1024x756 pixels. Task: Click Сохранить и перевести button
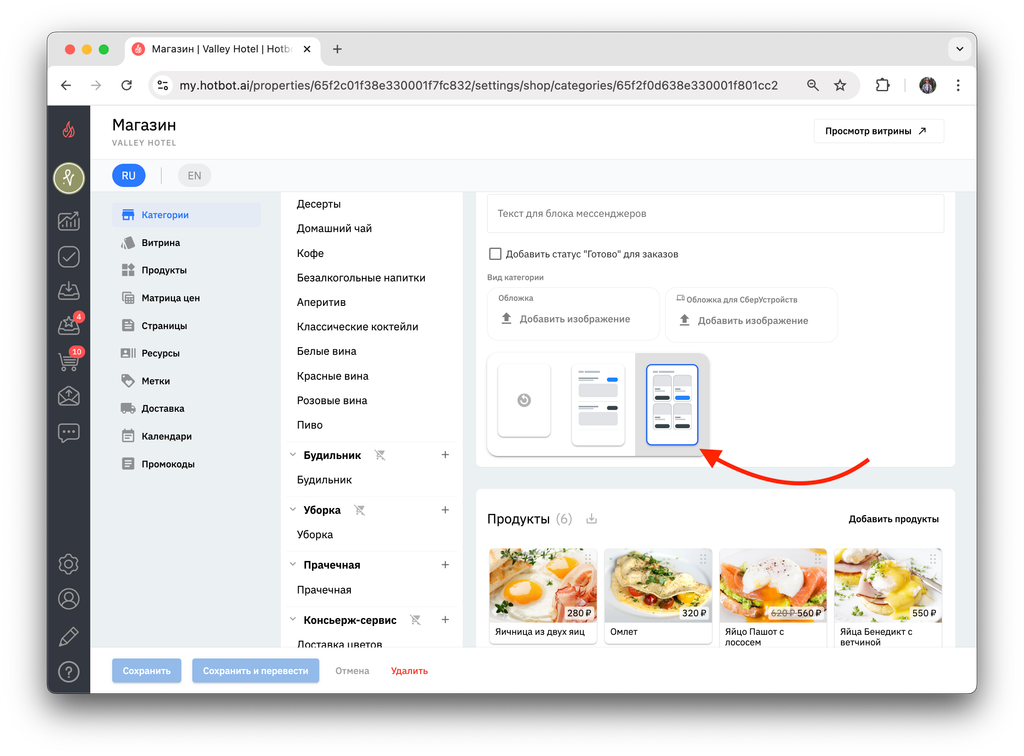click(x=255, y=671)
